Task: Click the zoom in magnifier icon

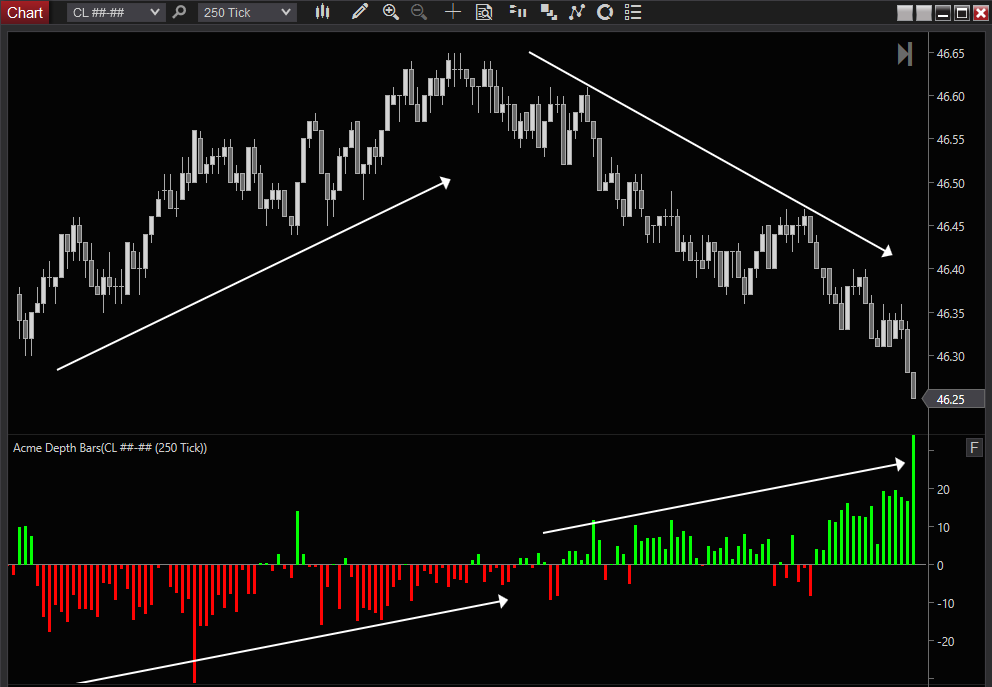Action: click(391, 12)
